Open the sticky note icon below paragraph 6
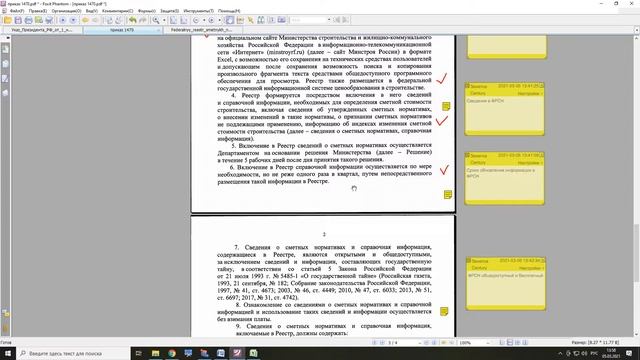Viewport: 640px width, 360px height. tap(448, 195)
